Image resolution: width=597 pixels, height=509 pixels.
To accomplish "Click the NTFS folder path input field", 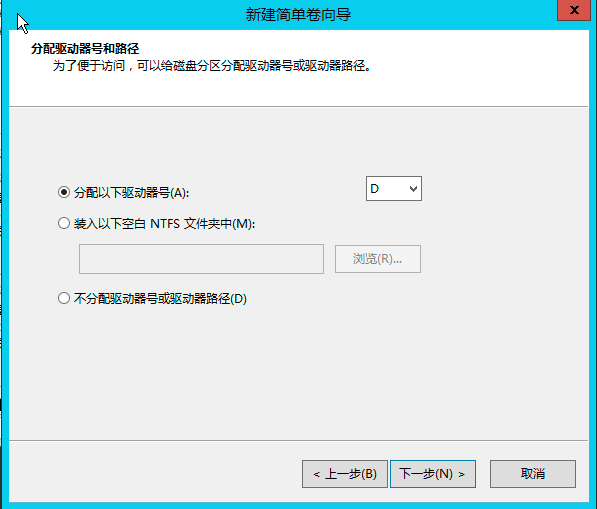I will [201, 259].
